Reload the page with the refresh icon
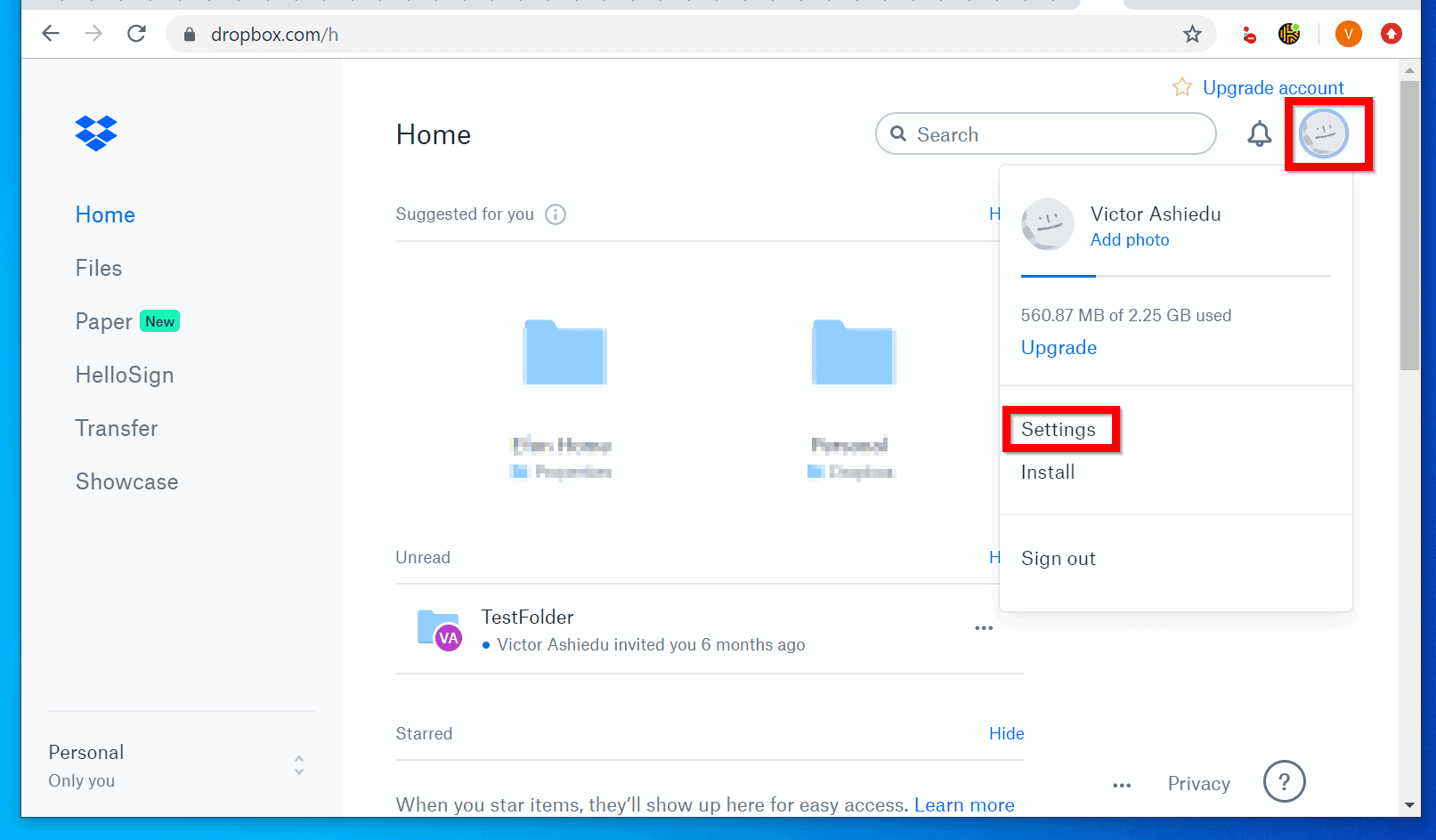 tap(136, 33)
